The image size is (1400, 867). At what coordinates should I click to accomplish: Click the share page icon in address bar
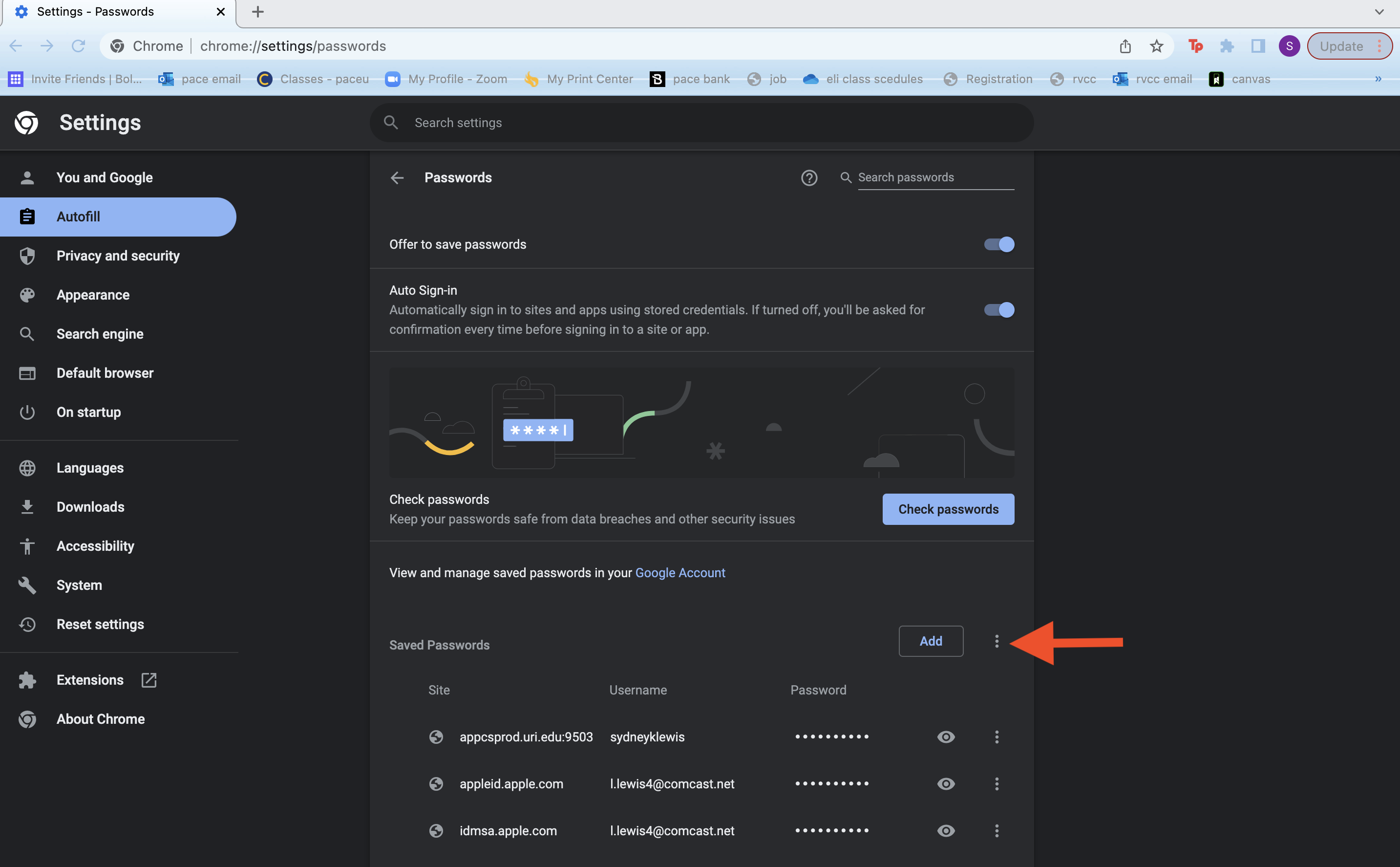[1125, 46]
